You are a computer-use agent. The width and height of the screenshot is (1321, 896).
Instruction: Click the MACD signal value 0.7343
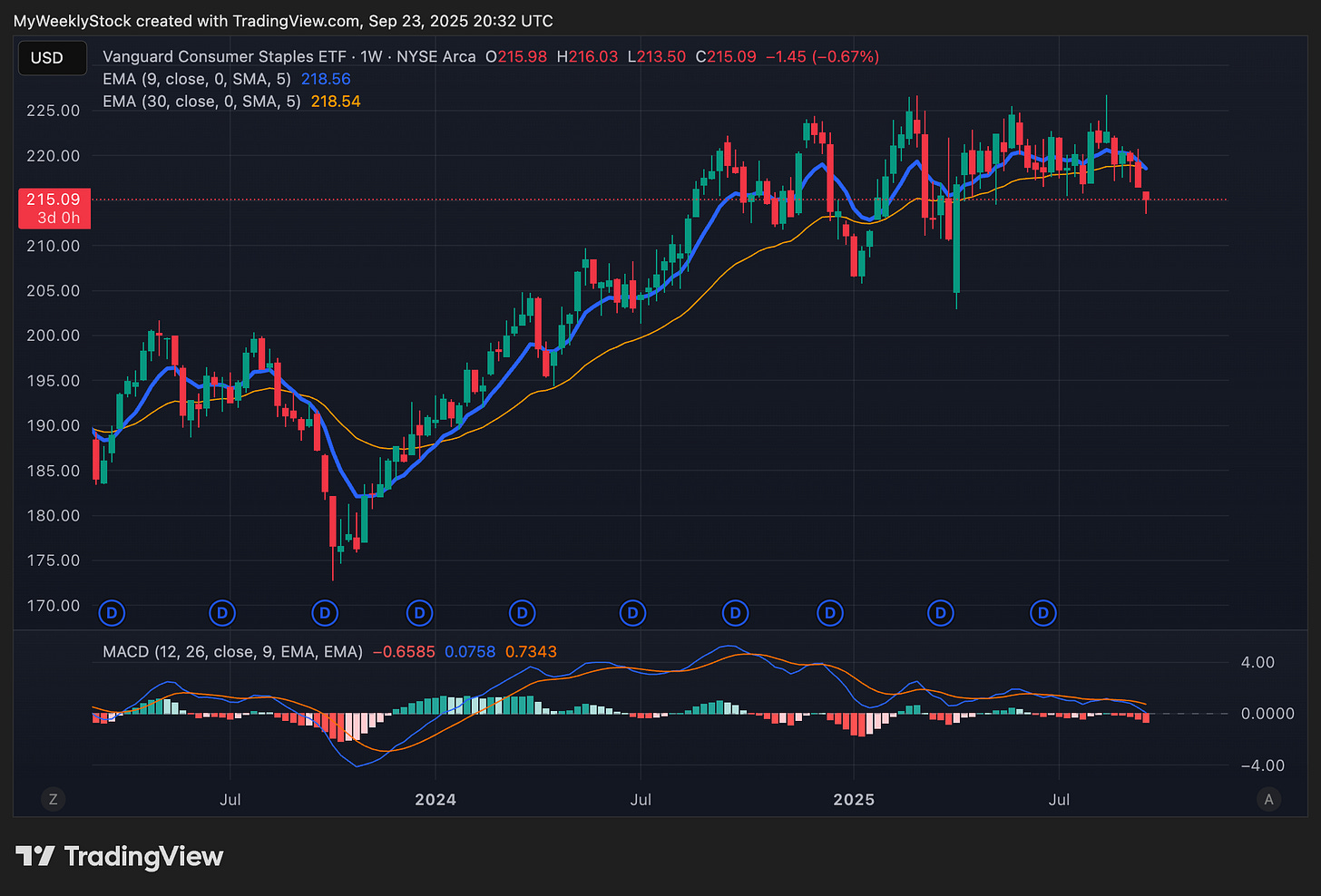531,652
